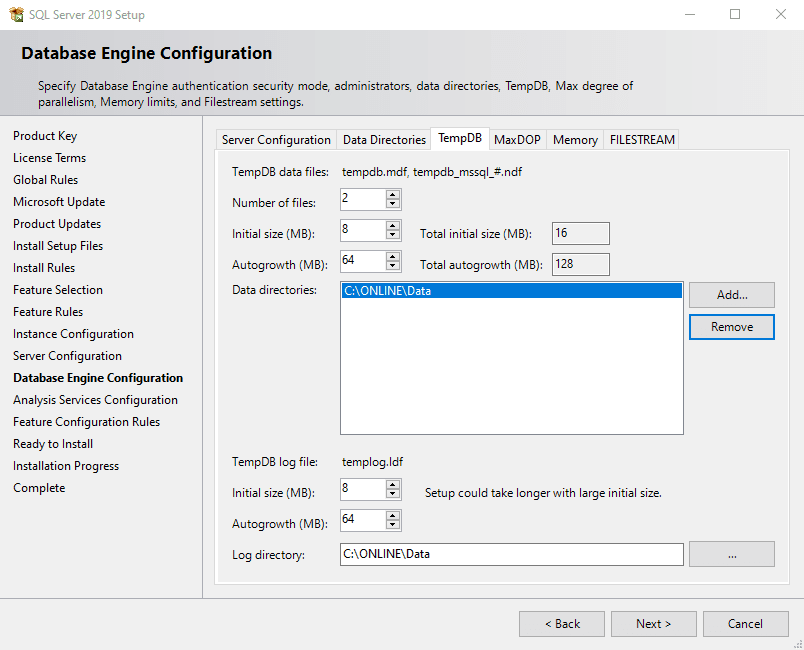Increase TempDB log Initial size value
Viewport: 804px width, 650px height.
[393, 485]
